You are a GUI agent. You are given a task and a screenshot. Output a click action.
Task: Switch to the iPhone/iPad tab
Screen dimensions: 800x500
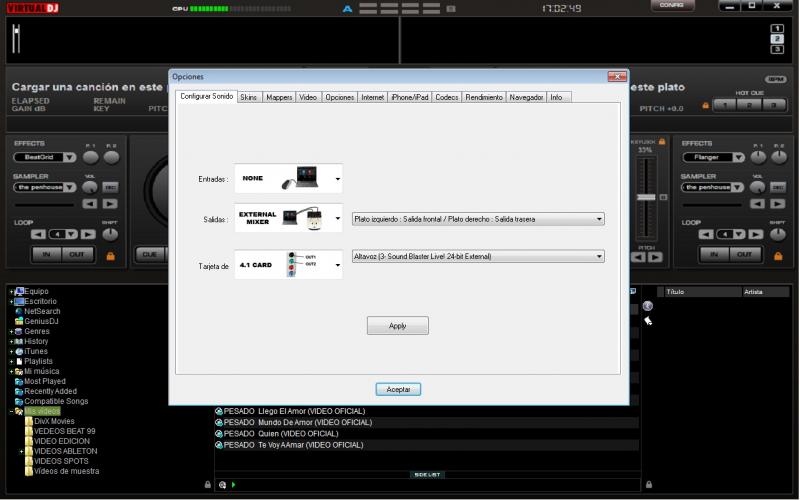(x=410, y=97)
